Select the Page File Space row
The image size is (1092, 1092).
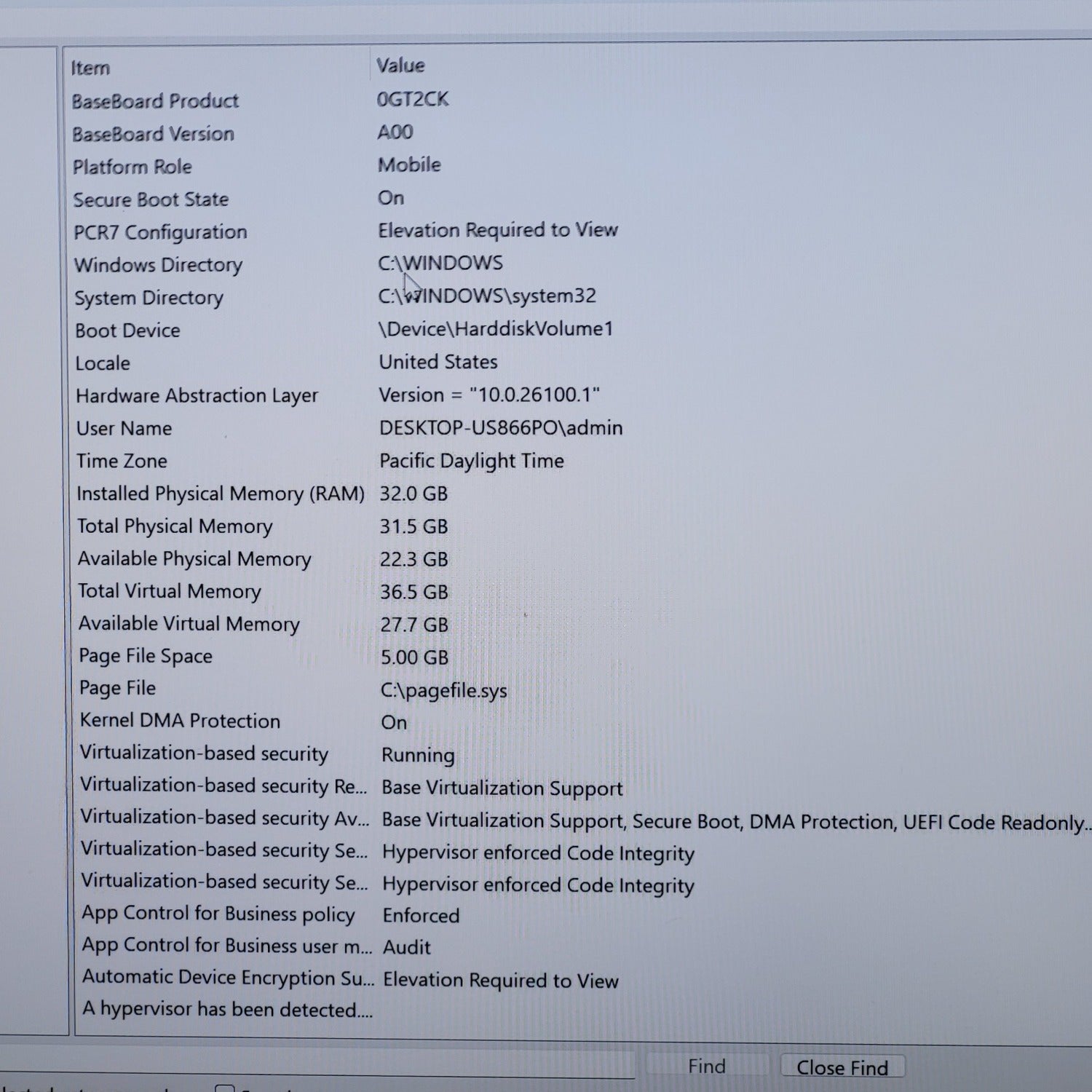(146, 657)
